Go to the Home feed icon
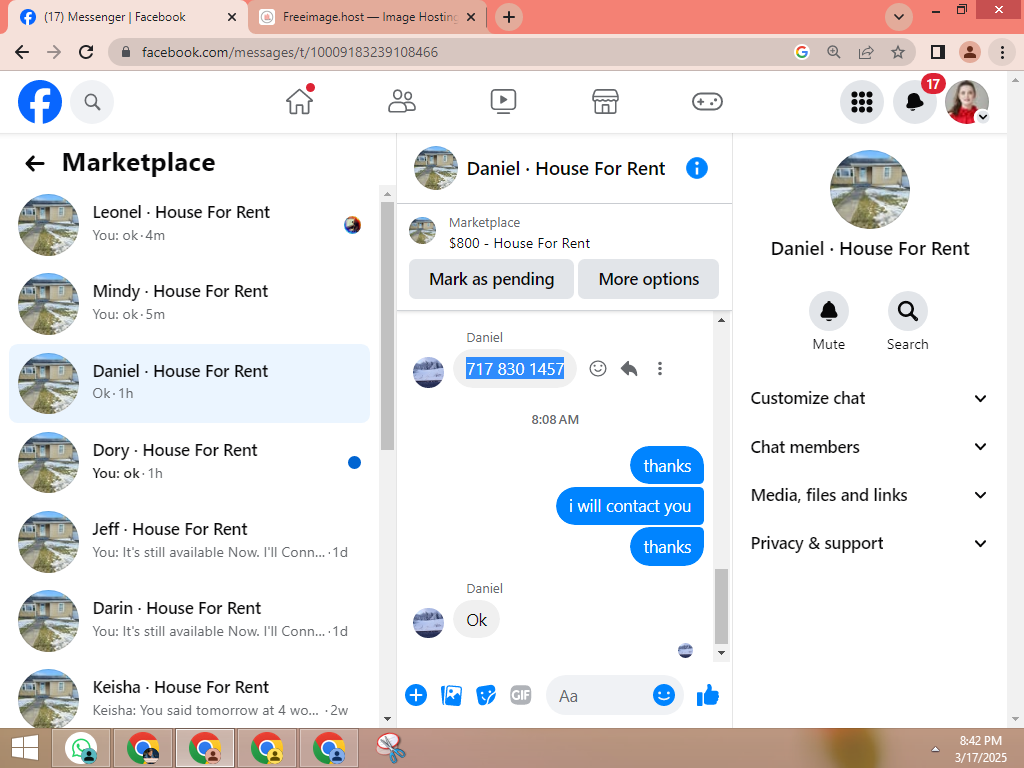Image resolution: width=1024 pixels, height=768 pixels. (x=300, y=101)
